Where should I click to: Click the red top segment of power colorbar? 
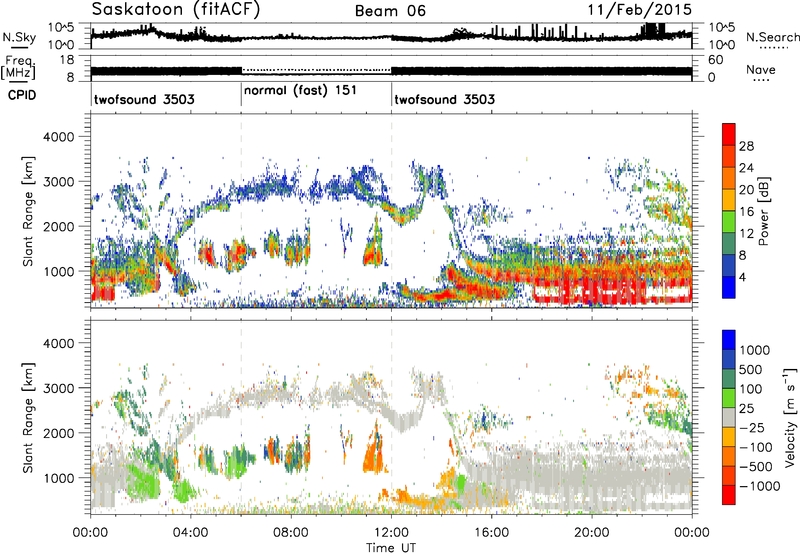point(729,134)
